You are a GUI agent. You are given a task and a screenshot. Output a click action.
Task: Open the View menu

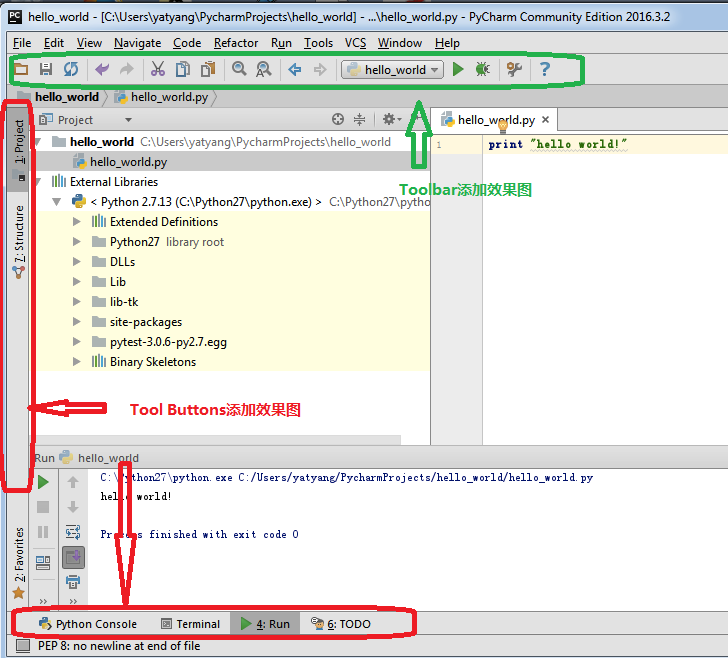pyautogui.click(x=89, y=43)
